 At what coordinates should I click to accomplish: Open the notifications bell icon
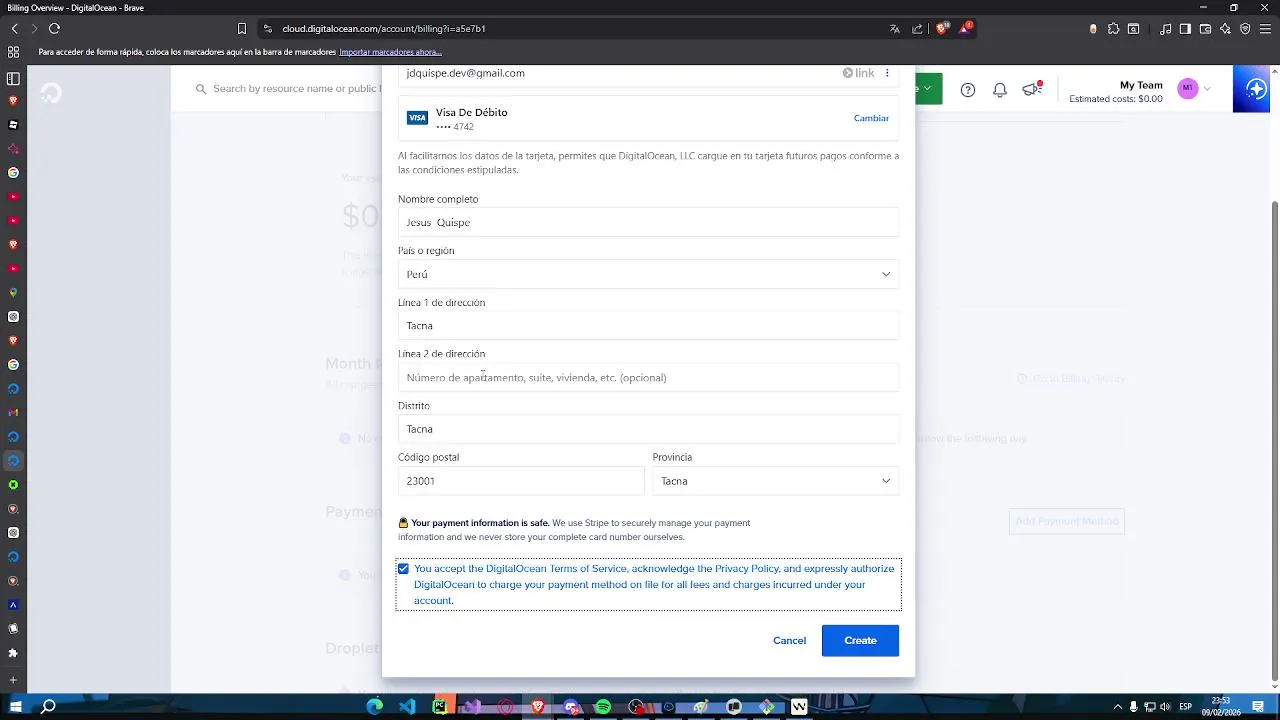tap(1000, 90)
